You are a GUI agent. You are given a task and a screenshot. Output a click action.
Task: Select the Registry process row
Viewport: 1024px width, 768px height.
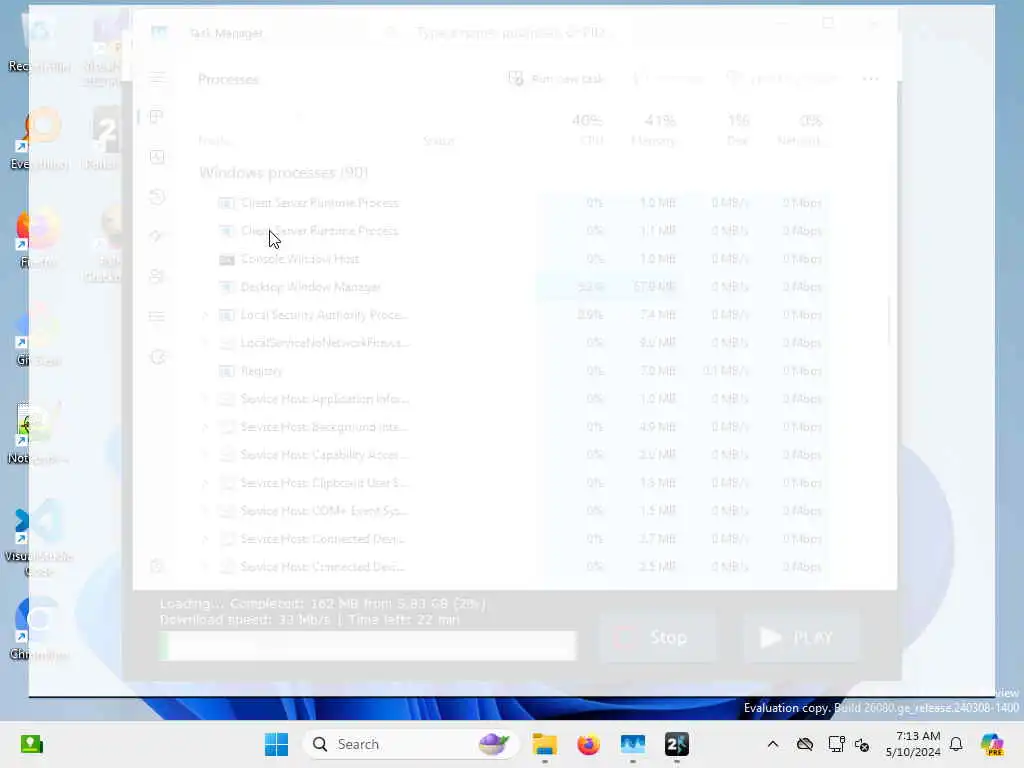[x=513, y=371]
